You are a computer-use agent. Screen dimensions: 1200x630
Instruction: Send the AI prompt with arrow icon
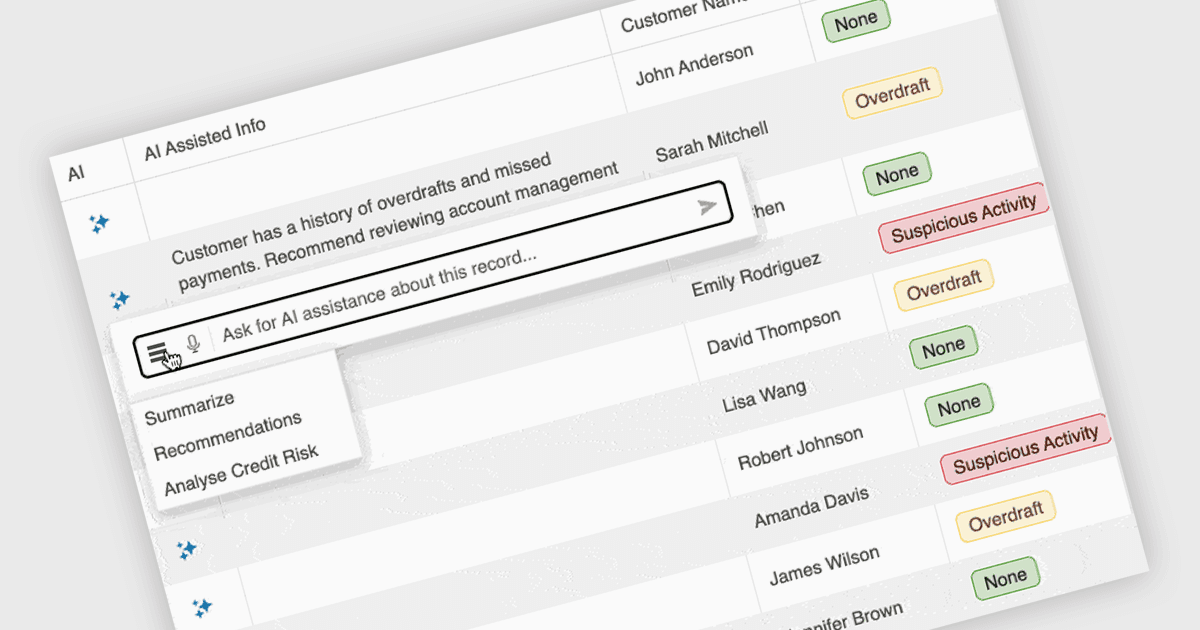click(x=708, y=207)
